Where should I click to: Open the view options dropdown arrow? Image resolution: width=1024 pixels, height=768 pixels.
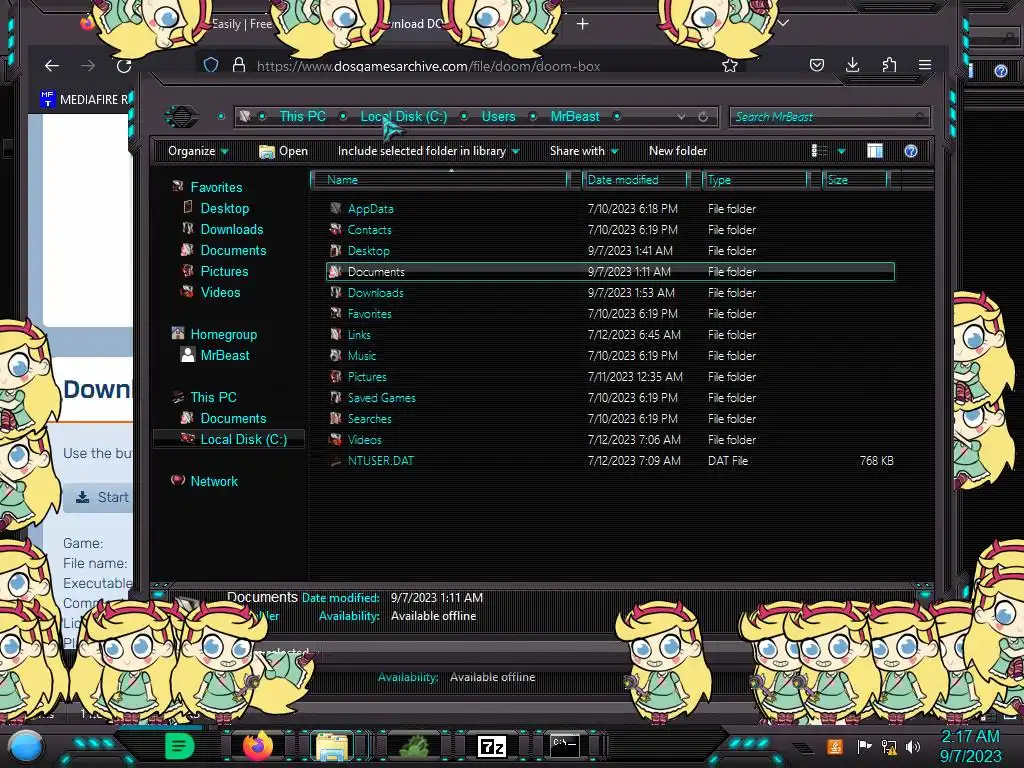point(841,152)
